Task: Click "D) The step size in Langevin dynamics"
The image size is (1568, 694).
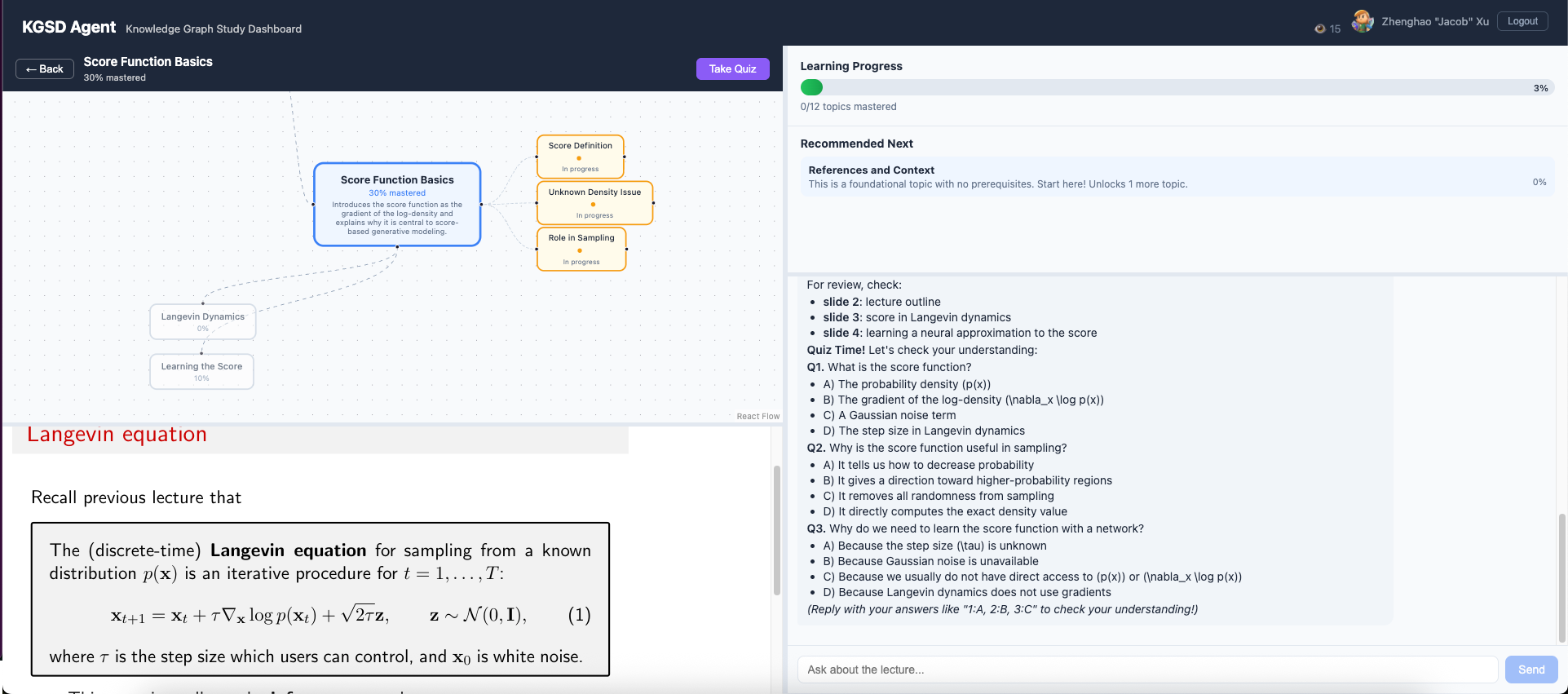Action: [924, 431]
